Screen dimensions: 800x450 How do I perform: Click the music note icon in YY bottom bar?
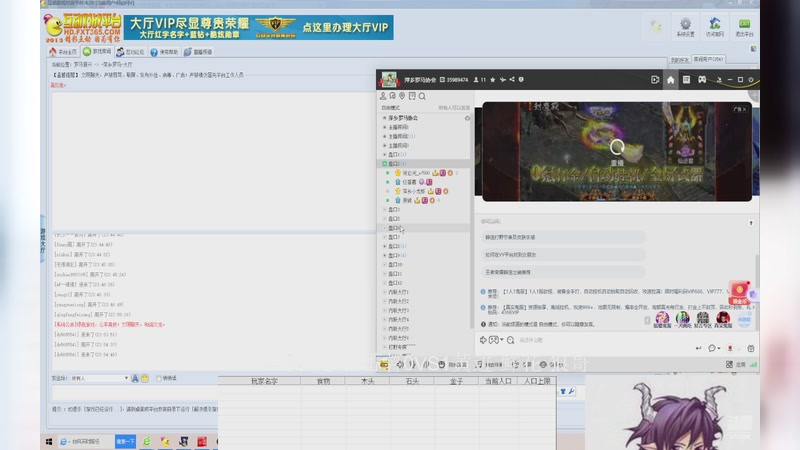point(479,364)
